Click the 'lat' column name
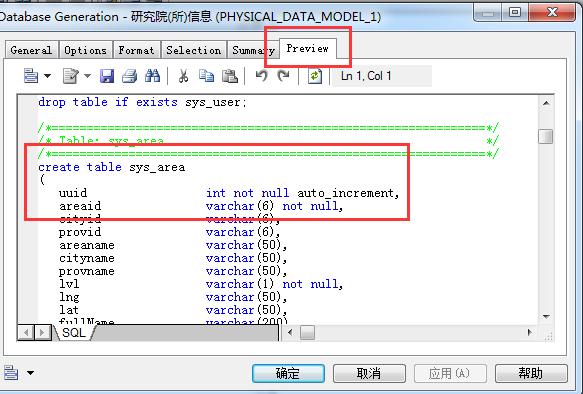Screen dimensions: 583x394 pos(69,310)
